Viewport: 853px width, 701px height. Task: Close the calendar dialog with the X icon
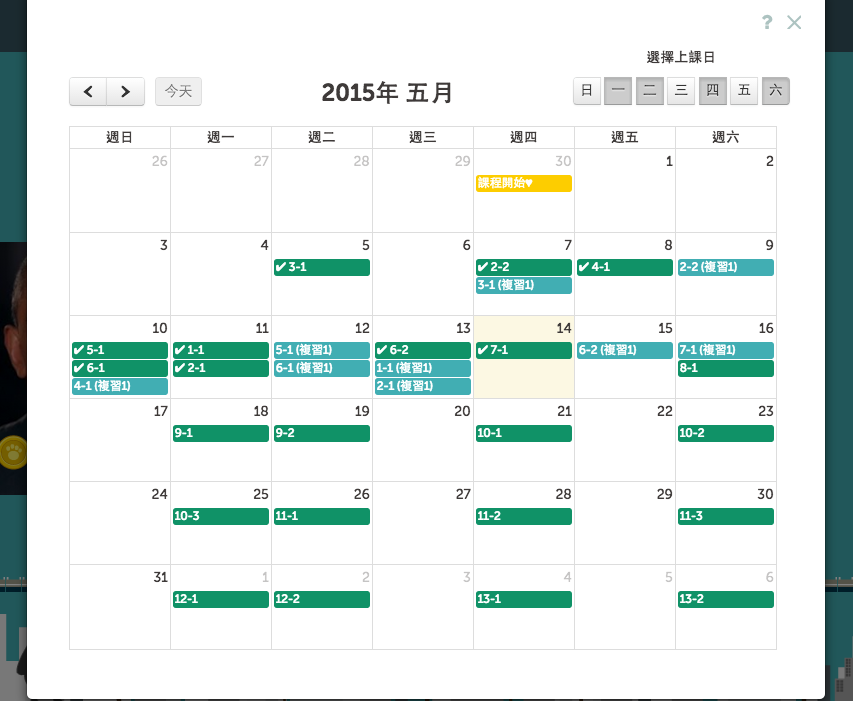point(794,22)
